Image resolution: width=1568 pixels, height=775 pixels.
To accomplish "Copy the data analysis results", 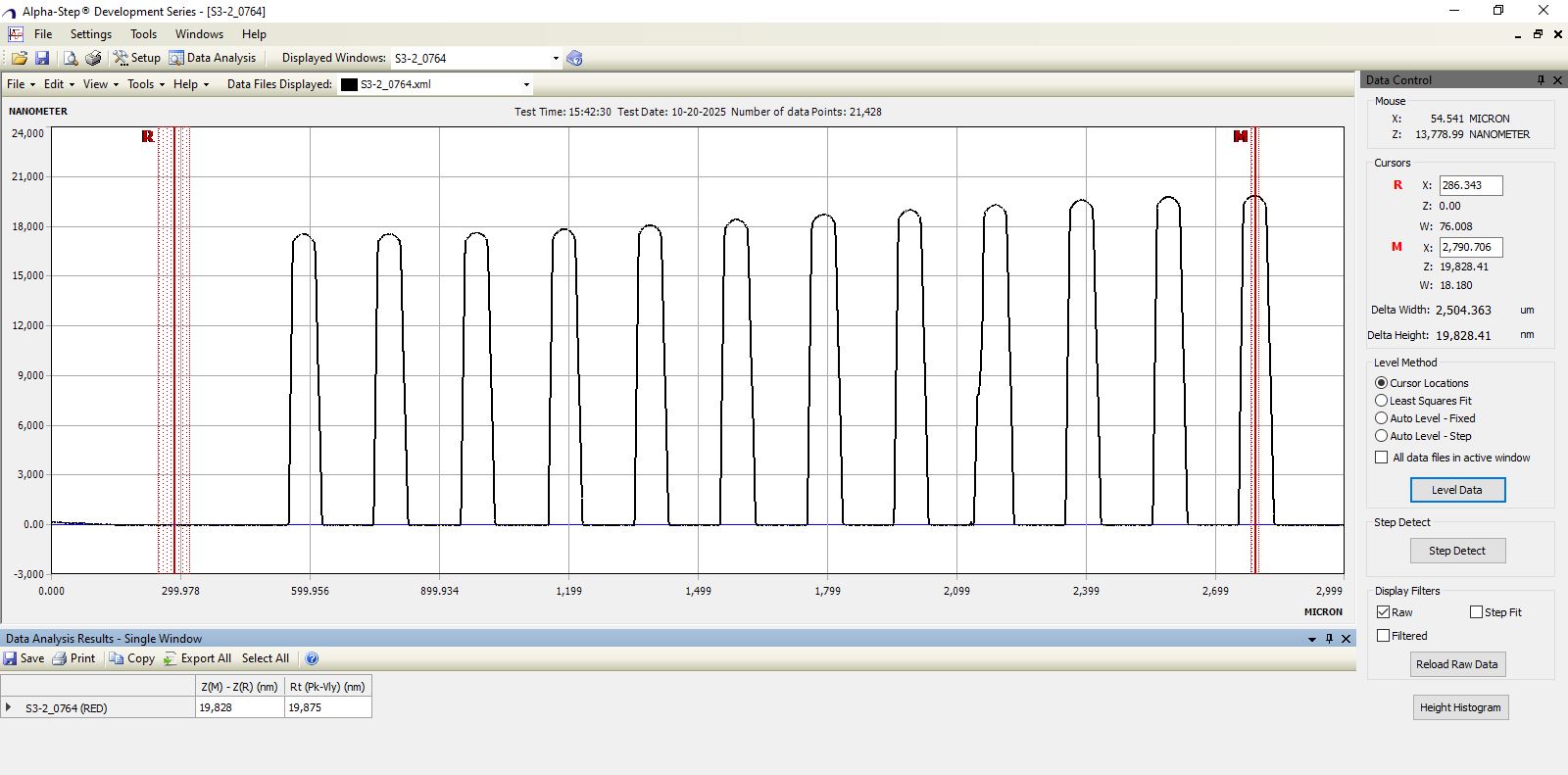I will click(132, 658).
